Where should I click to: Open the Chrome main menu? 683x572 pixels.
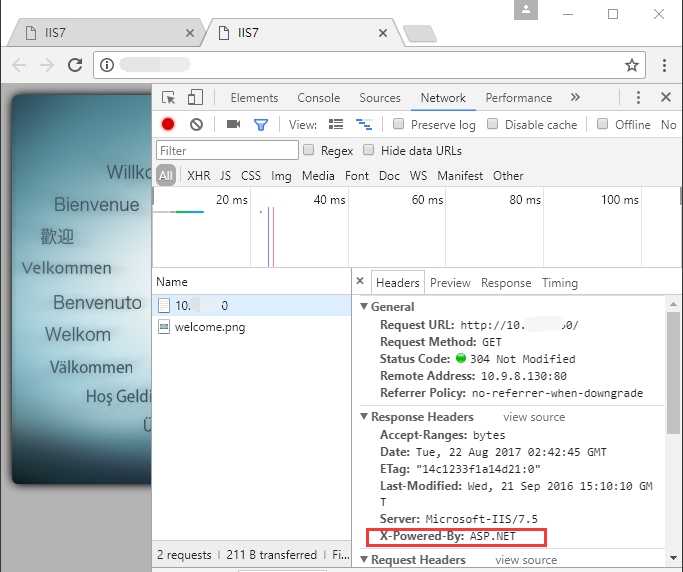pyautogui.click(x=664, y=65)
